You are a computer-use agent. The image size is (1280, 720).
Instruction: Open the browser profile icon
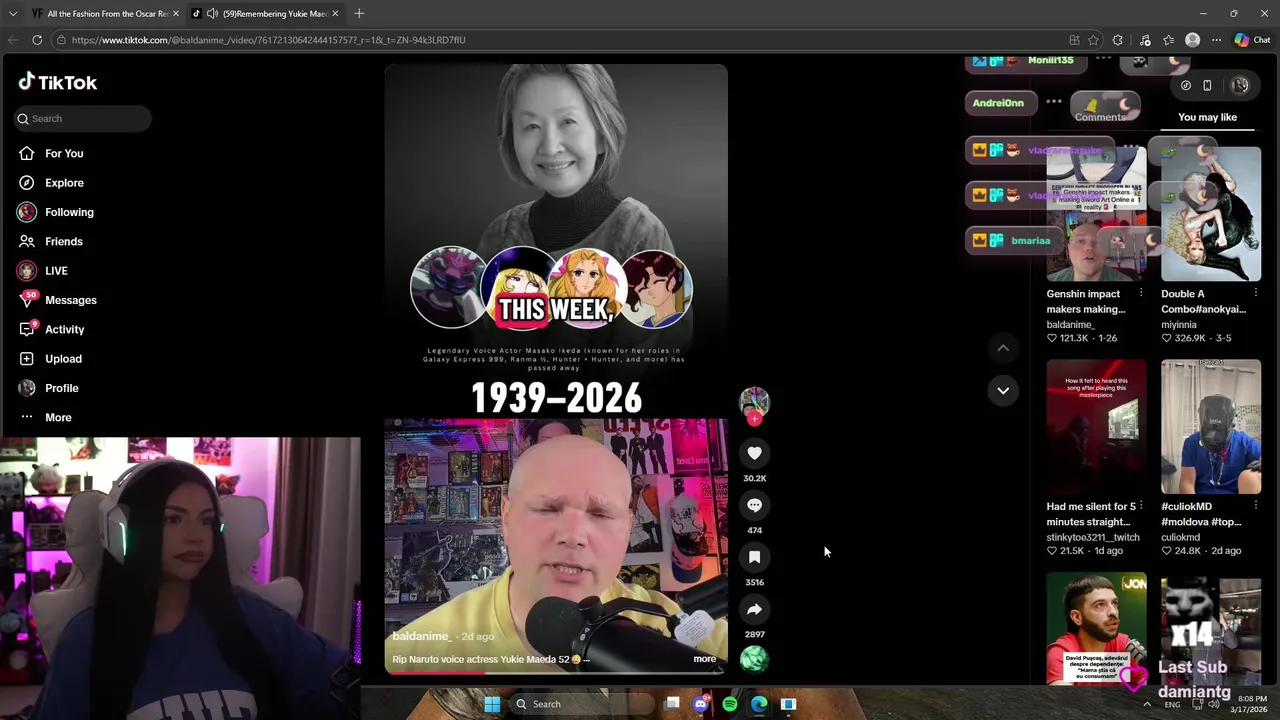click(x=1192, y=40)
